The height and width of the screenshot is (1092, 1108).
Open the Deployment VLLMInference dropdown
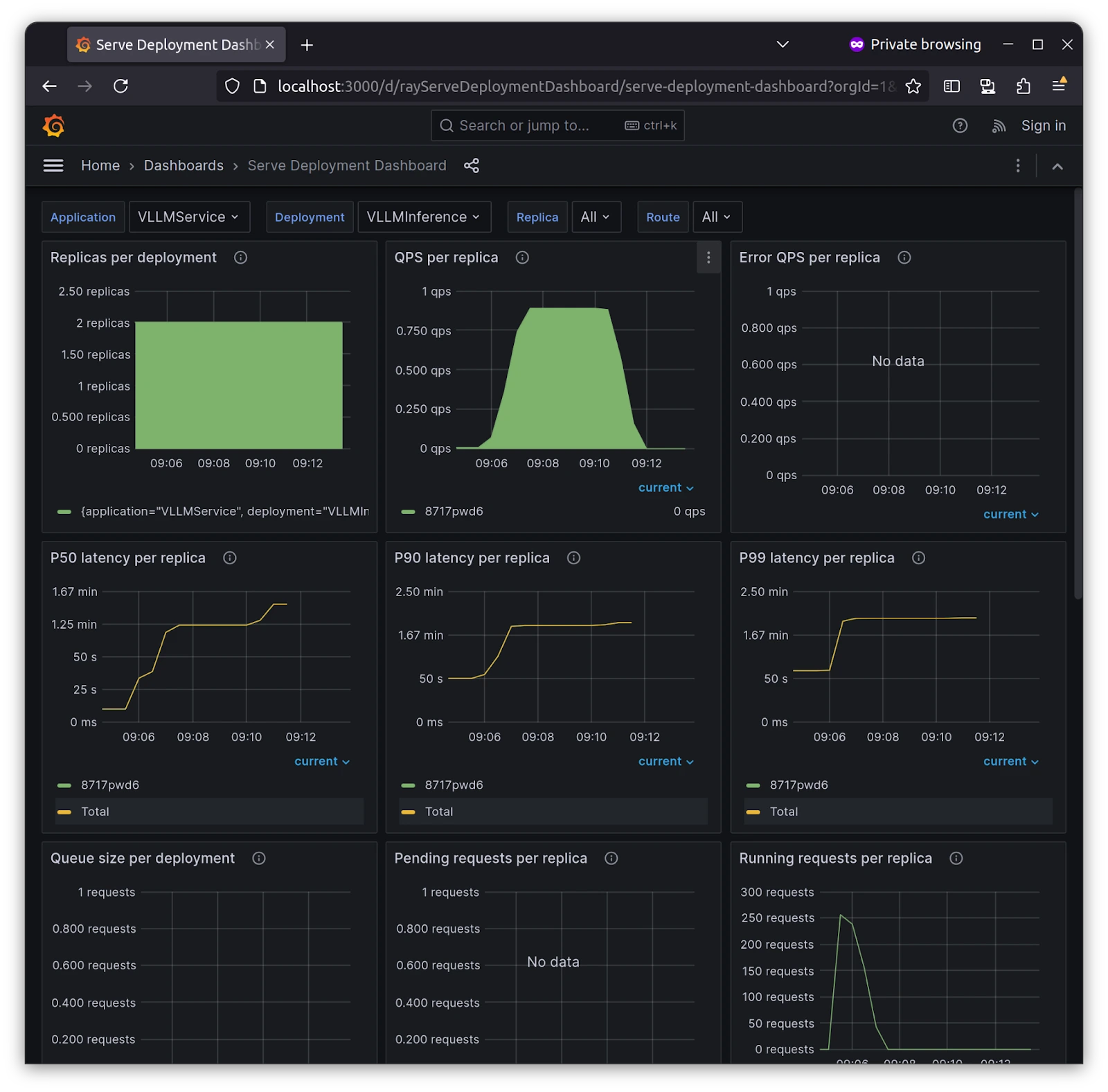pos(424,217)
